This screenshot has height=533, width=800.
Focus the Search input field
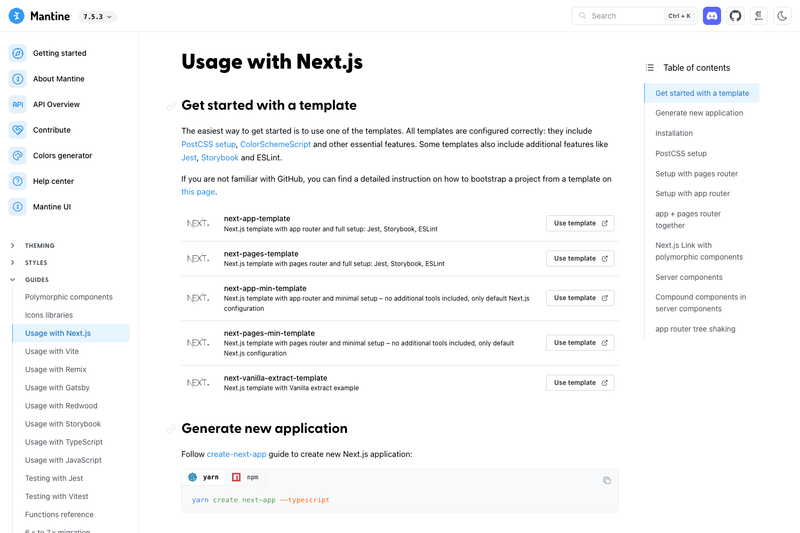point(634,16)
